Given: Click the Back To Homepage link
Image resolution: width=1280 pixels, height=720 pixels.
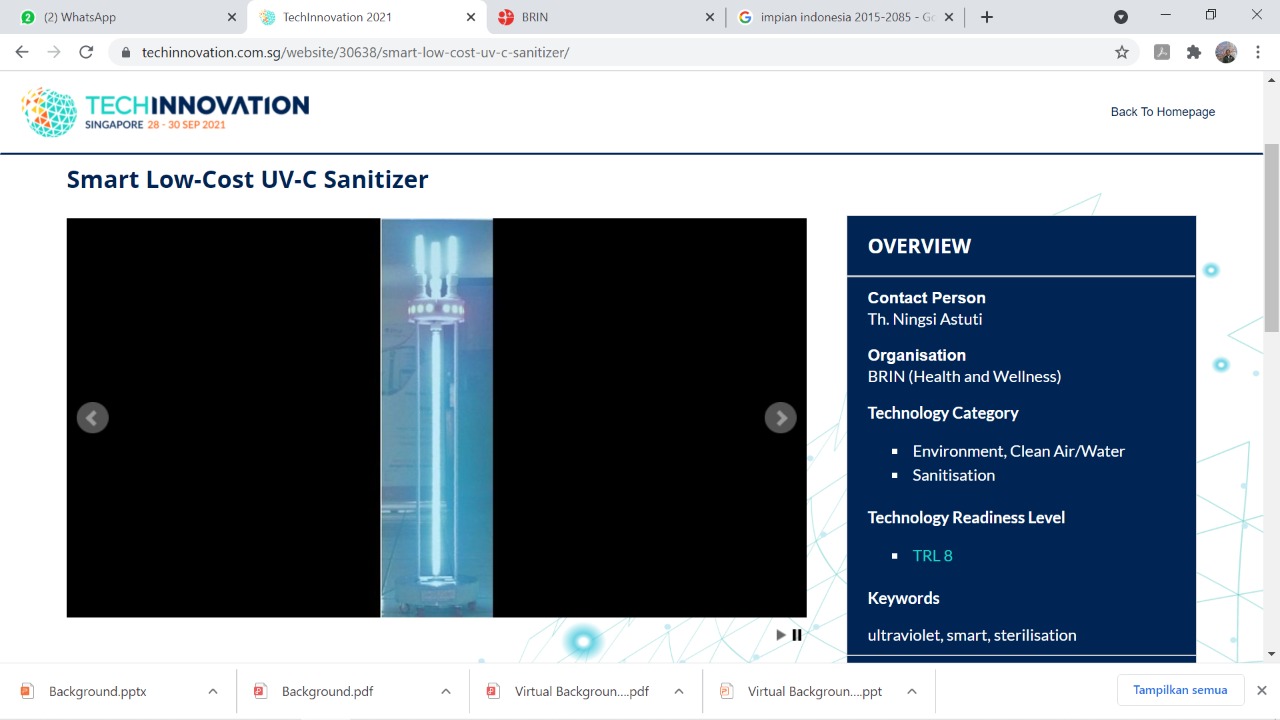Looking at the screenshot, I should 1162,112.
